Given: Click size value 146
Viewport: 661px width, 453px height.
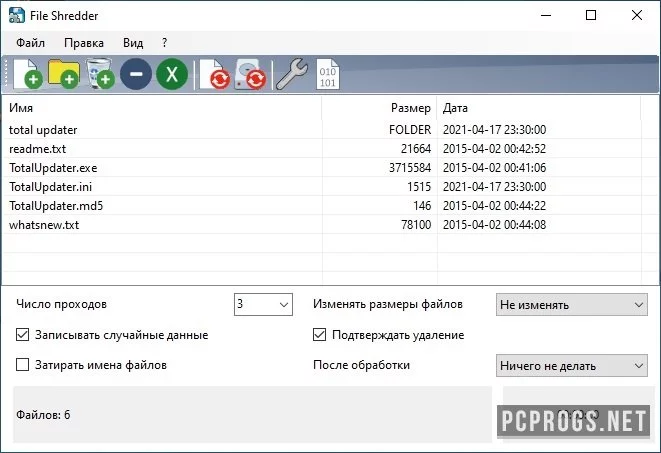Looking at the screenshot, I should [422, 206].
